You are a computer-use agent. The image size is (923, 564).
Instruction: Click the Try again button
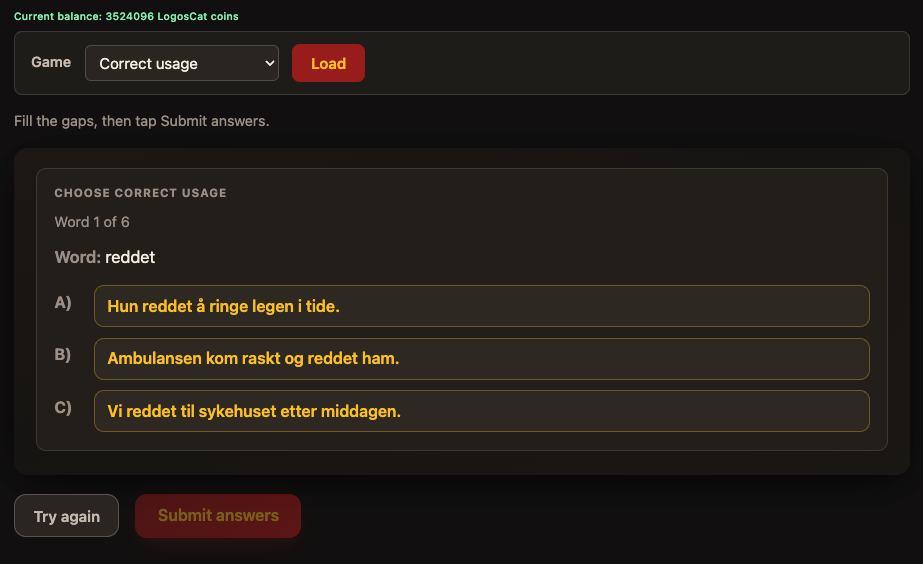(66, 516)
